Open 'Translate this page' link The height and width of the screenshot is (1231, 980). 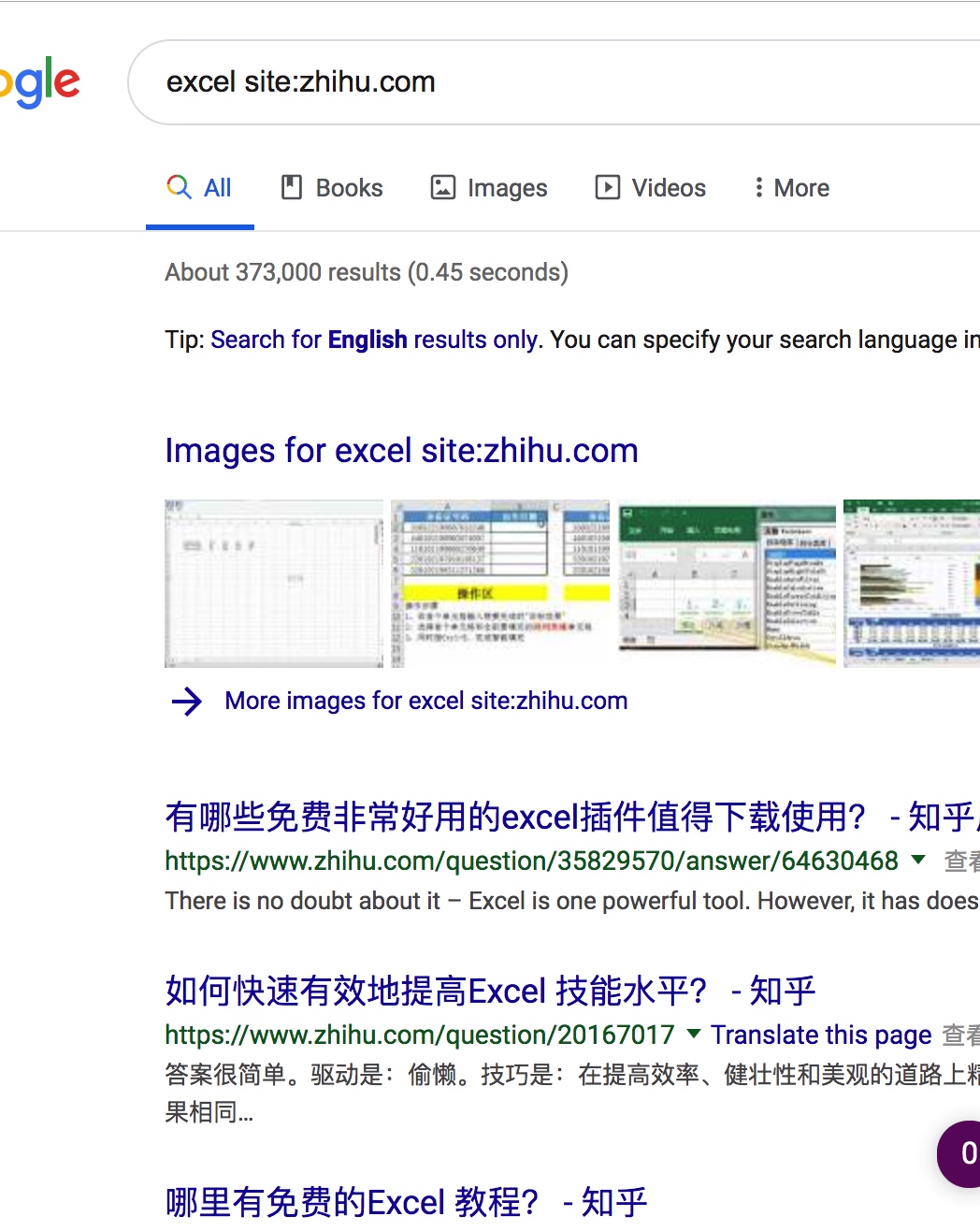pos(821,1035)
